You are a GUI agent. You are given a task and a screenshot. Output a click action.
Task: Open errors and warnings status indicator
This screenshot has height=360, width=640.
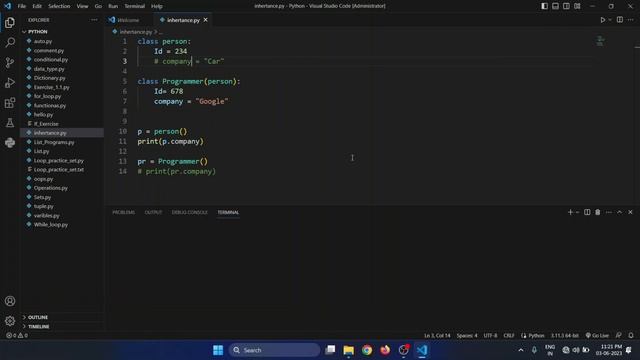[17, 336]
